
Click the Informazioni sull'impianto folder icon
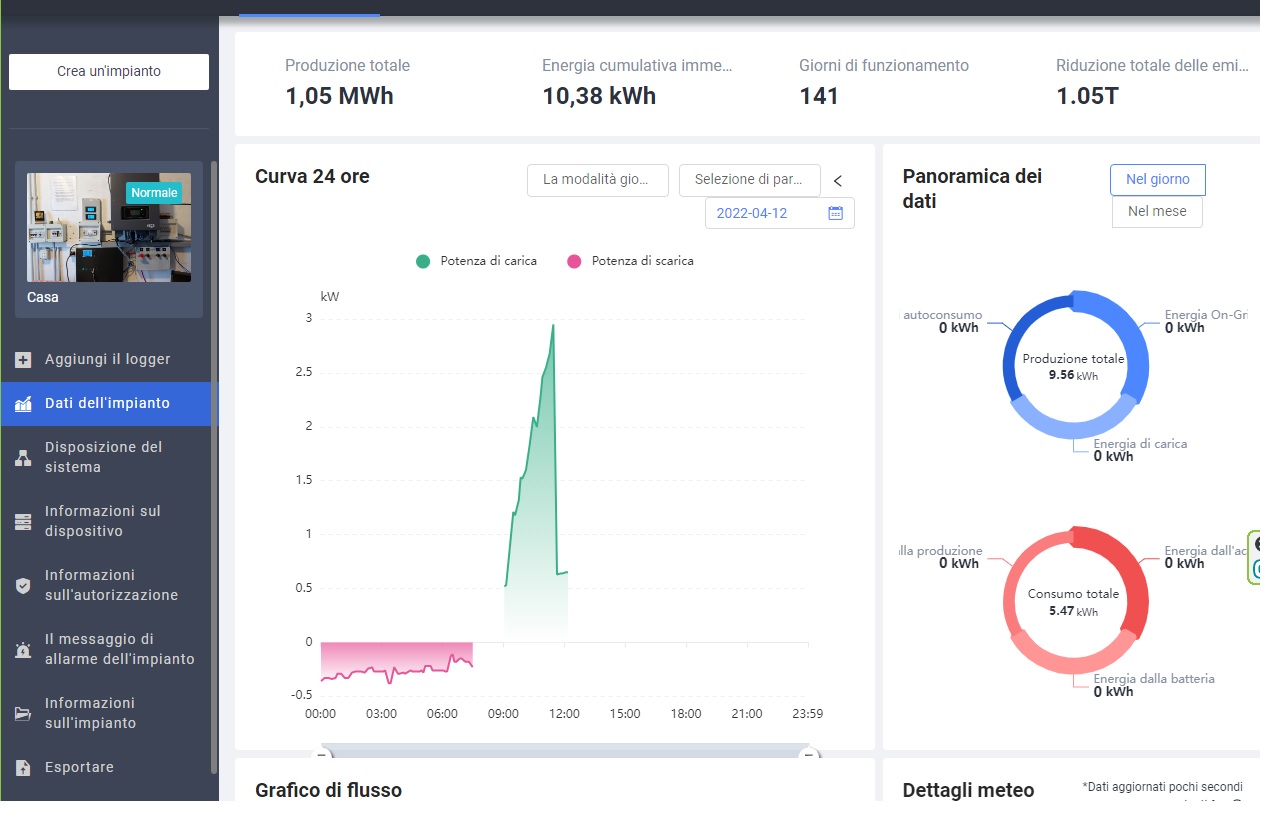[x=23, y=714]
